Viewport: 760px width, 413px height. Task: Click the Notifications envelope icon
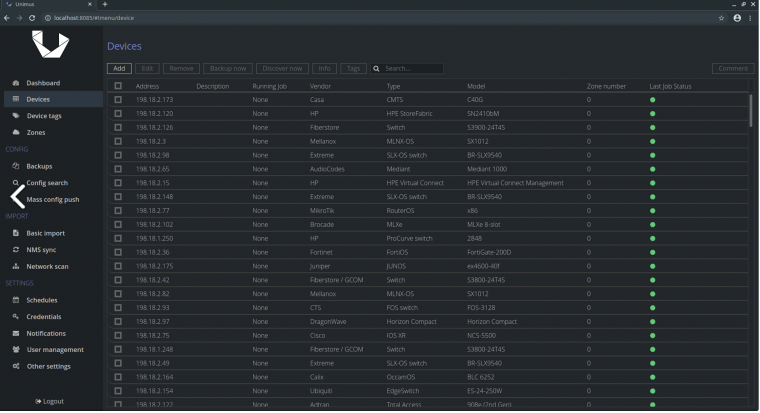(x=16, y=334)
